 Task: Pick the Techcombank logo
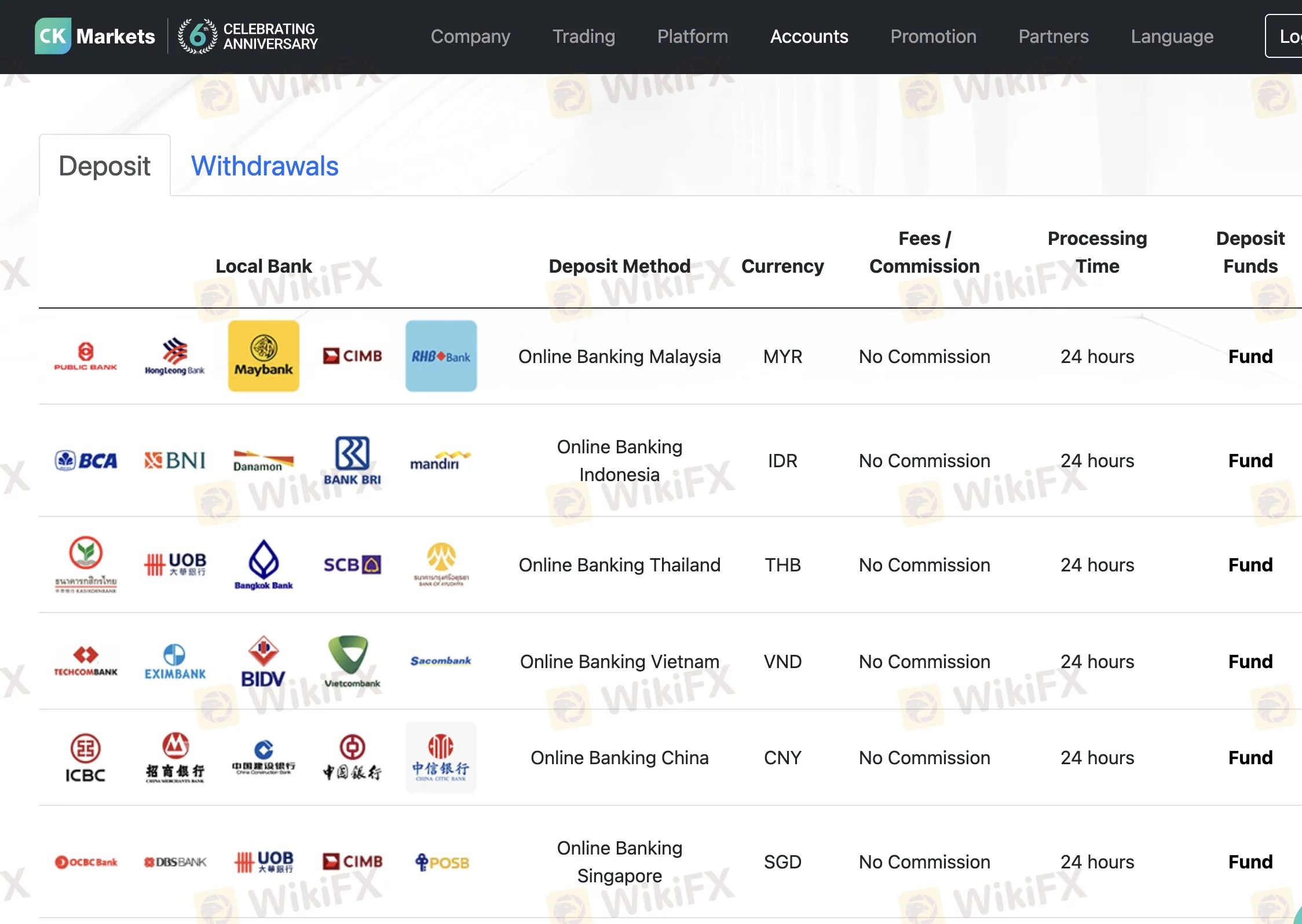click(86, 661)
